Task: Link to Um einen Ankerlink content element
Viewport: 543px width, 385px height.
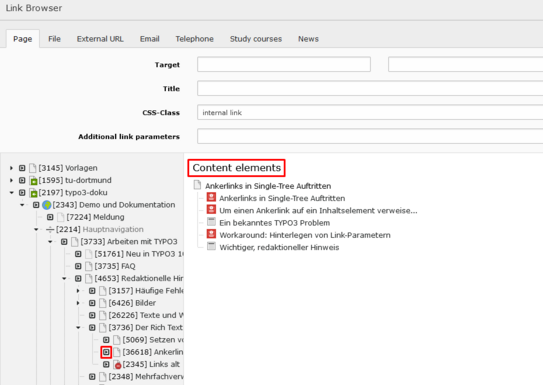Action: pos(318,211)
